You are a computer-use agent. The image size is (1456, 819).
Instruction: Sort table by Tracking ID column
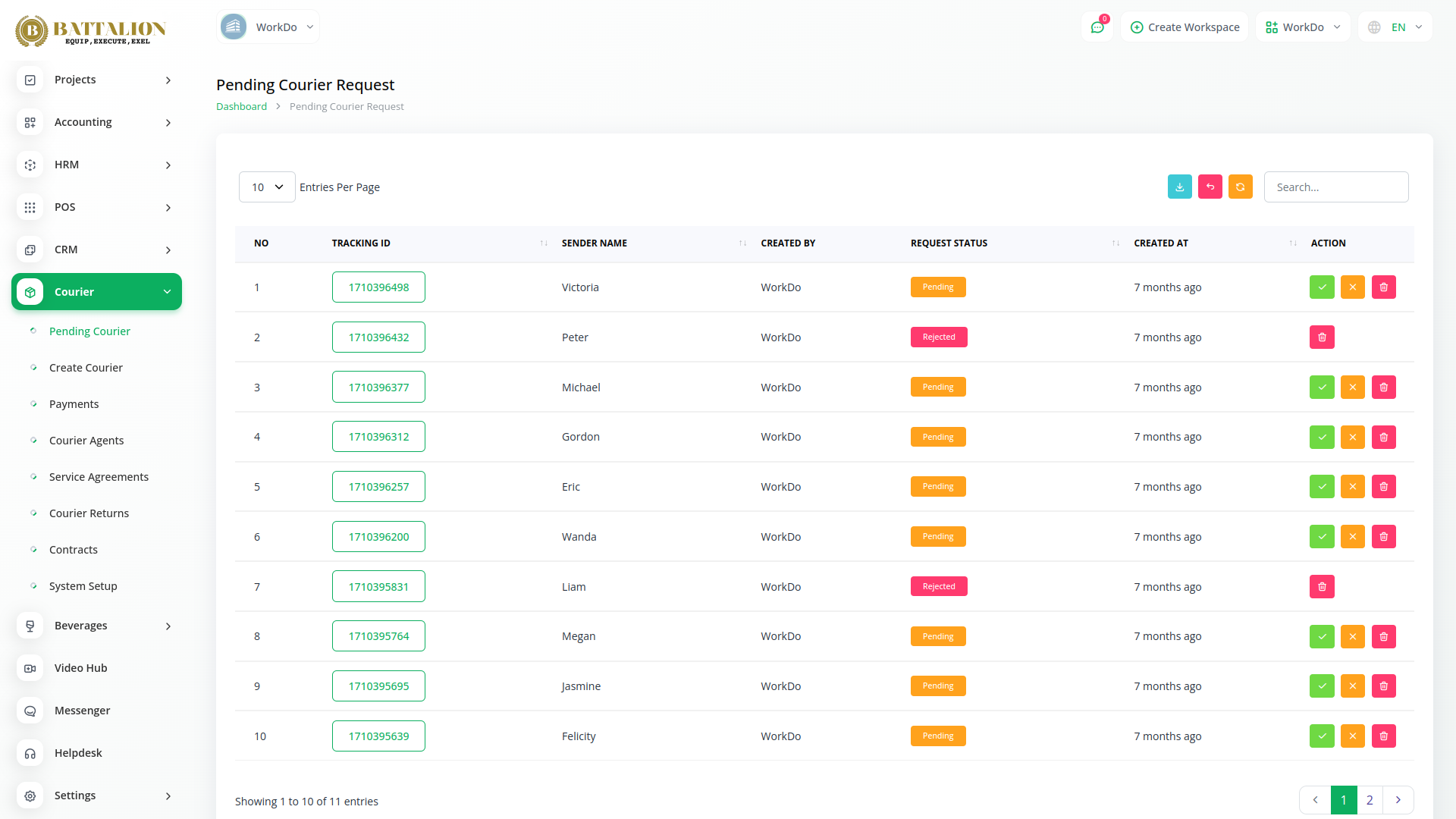click(x=361, y=243)
